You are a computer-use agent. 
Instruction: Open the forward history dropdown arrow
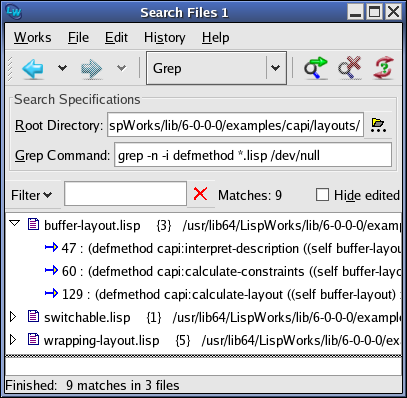click(121, 68)
